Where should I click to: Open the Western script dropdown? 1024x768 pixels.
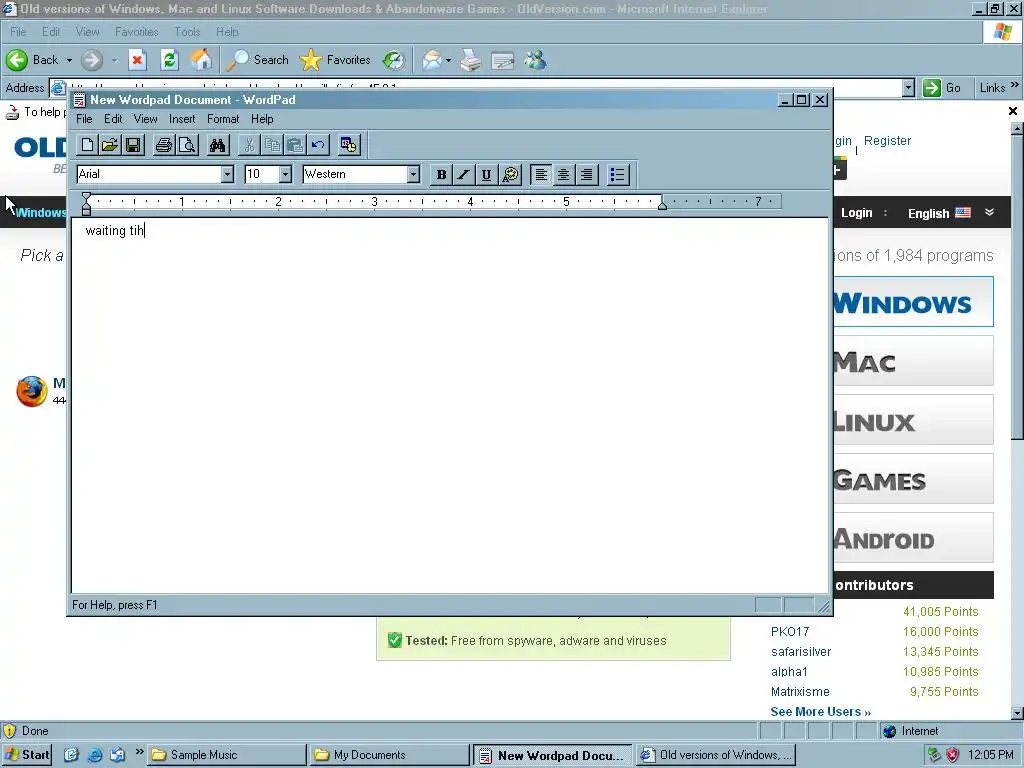click(413, 174)
